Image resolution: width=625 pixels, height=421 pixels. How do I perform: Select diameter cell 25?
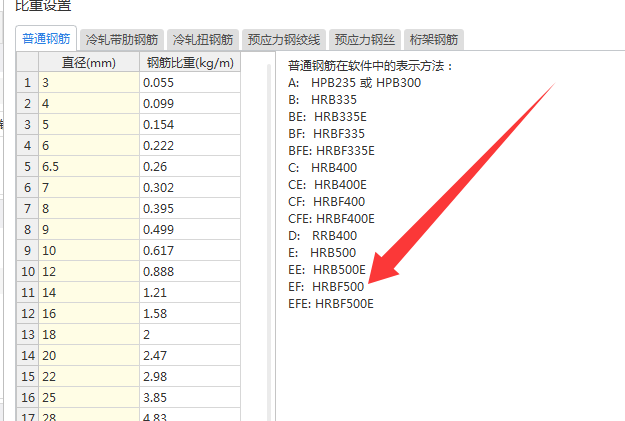pos(89,397)
